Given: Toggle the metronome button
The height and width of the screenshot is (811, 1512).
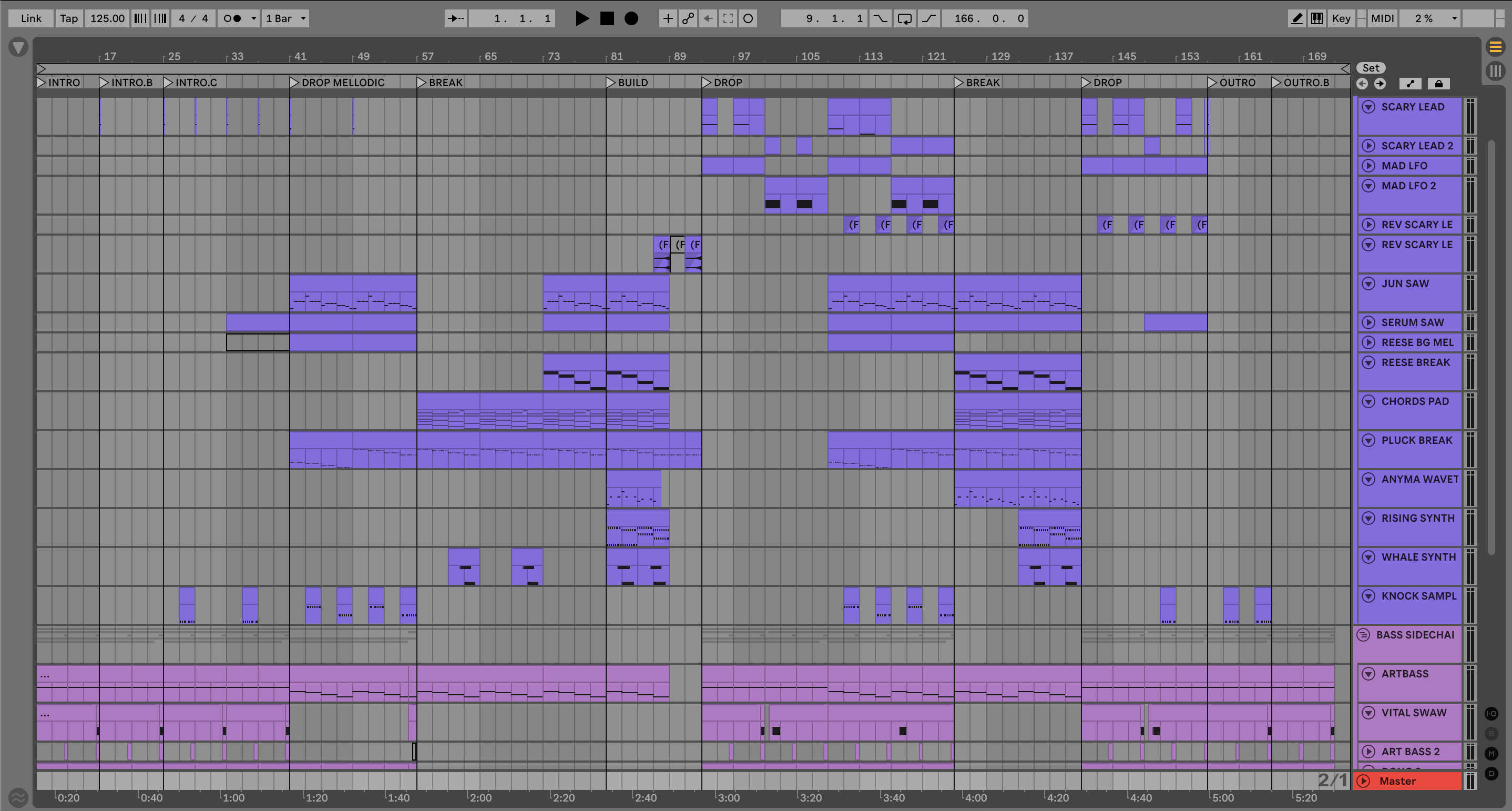Looking at the screenshot, I should tap(232, 18).
